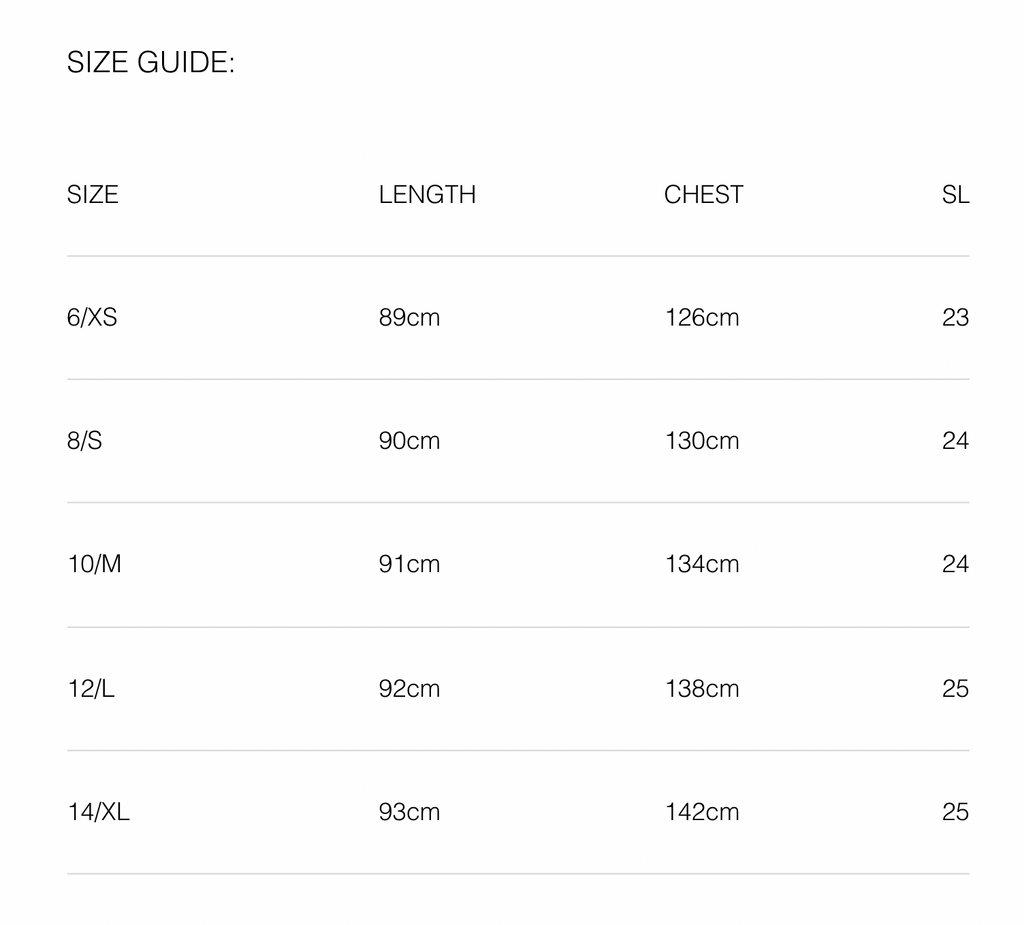Image resolution: width=1024 pixels, height=925 pixels.
Task: Click the SIZE GUIDE heading
Action: (x=151, y=63)
